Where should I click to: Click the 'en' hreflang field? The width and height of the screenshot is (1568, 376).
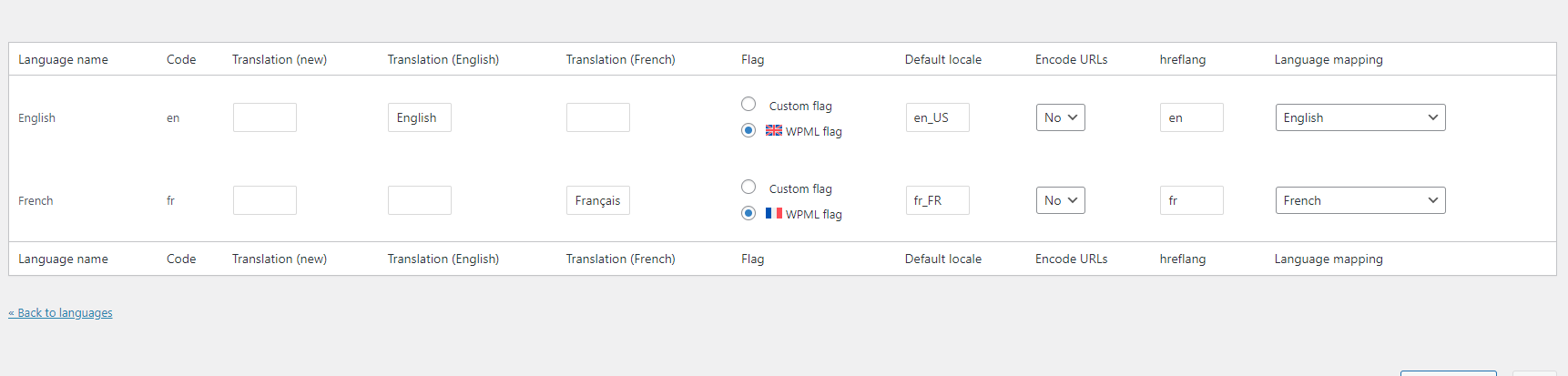pos(1192,117)
